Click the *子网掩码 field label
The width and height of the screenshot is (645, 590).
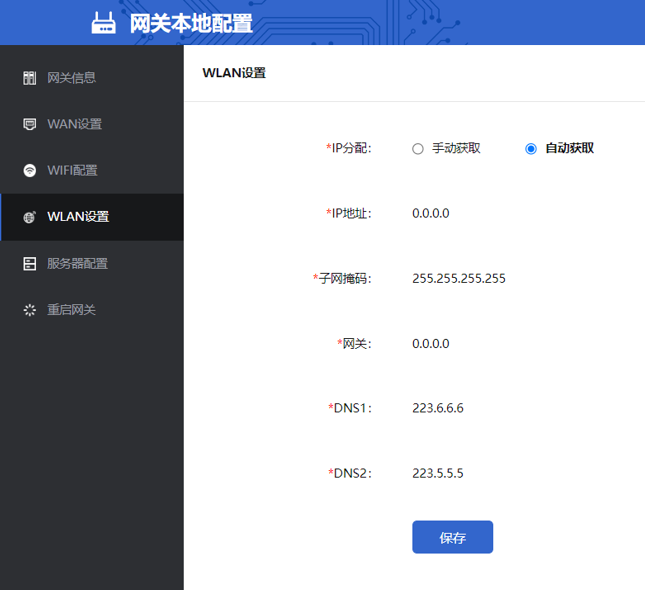pyautogui.click(x=342, y=279)
